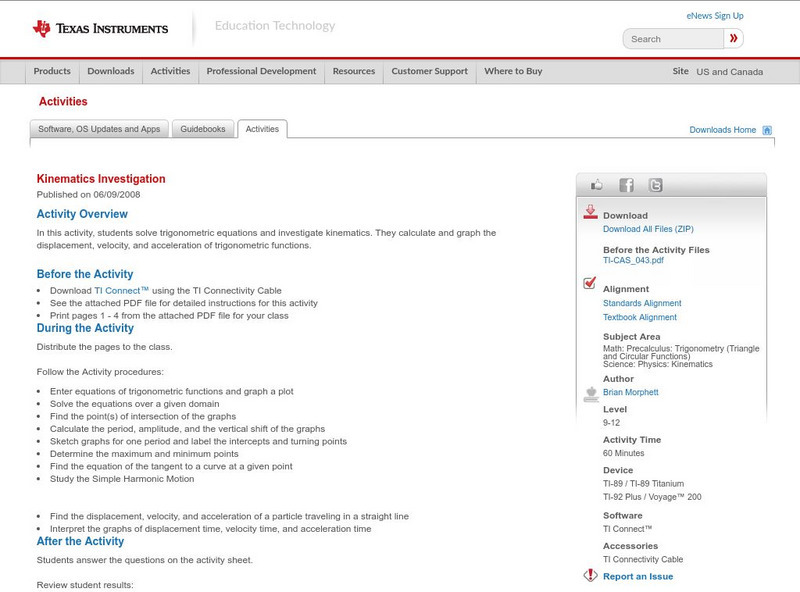Click 'TI-92 Plus / Voyage 200' device text
The image size is (800, 592).
652,497
